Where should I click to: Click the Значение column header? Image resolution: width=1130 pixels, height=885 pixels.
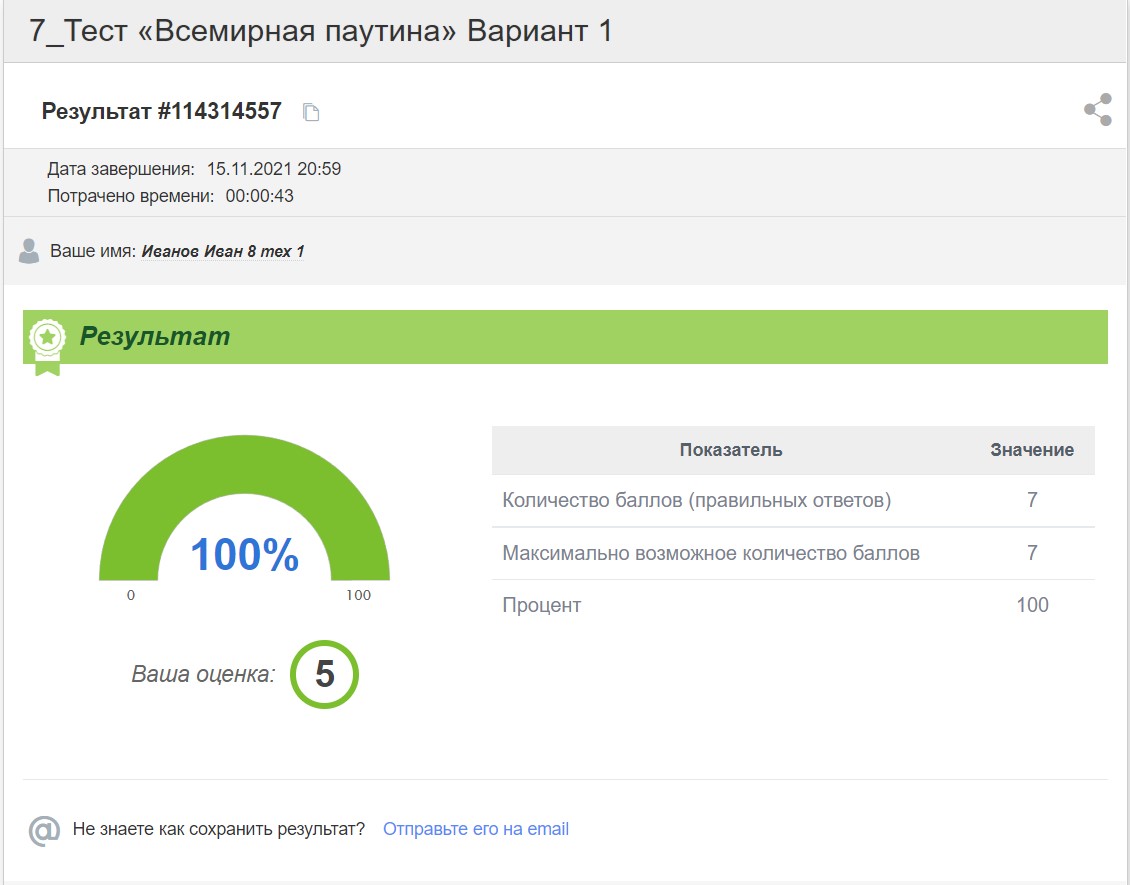click(x=1032, y=450)
